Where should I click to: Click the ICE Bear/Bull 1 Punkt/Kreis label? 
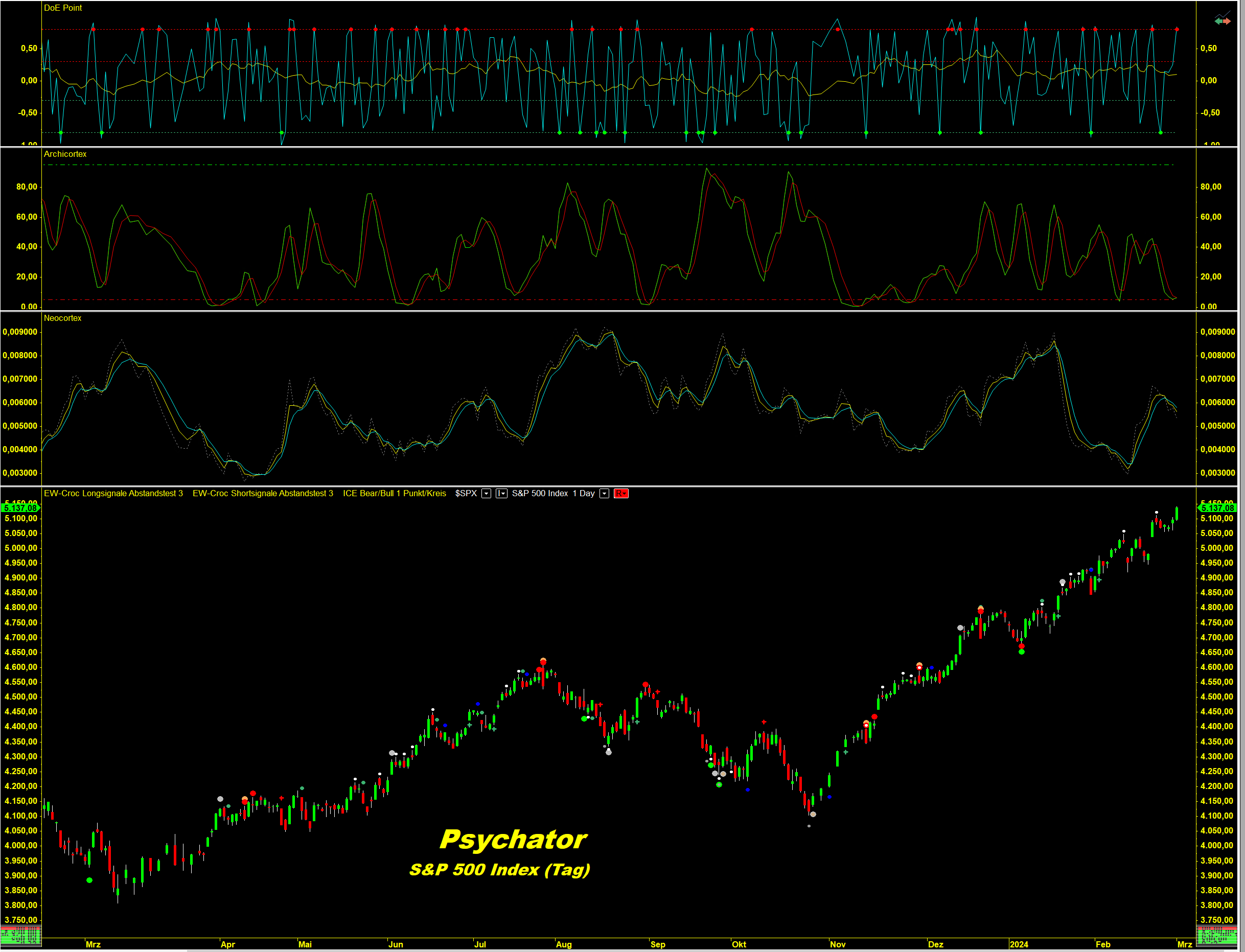click(x=394, y=494)
